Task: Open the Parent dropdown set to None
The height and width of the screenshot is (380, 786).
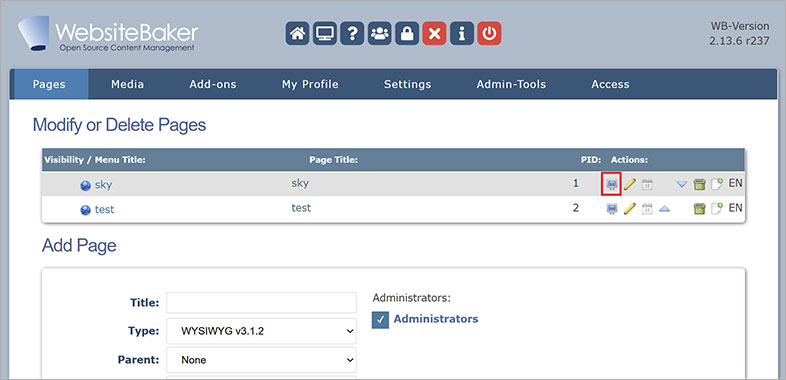Action: tap(261, 360)
